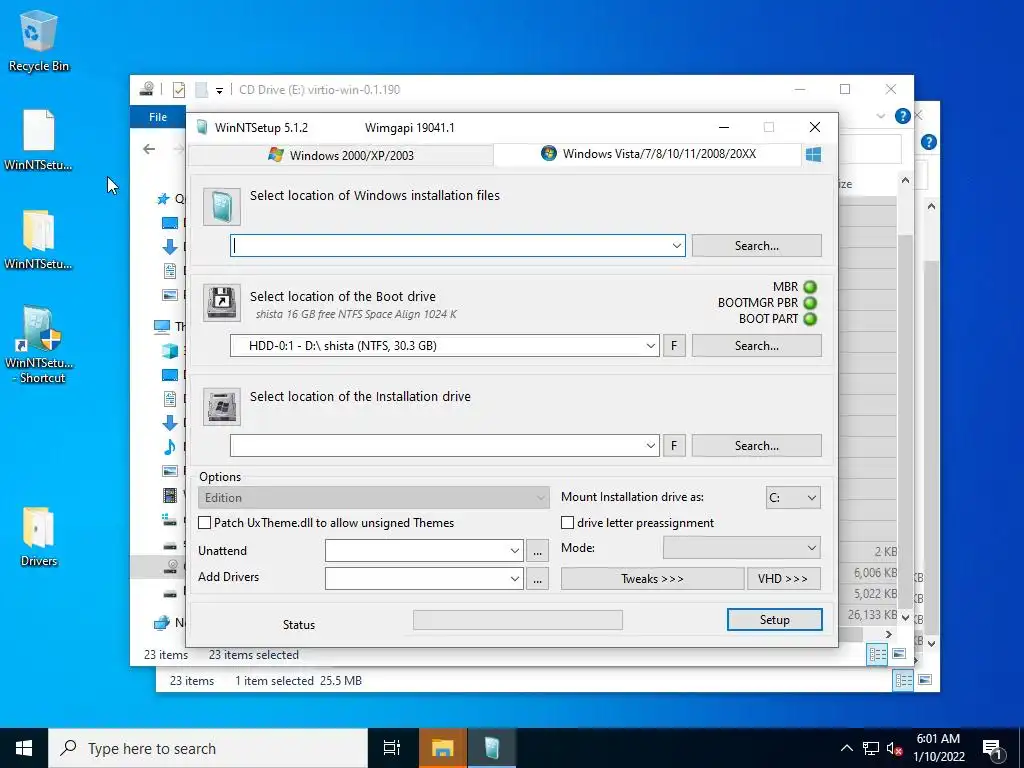Click the green MBR status indicator
Viewport: 1024px width, 768px height.
point(810,287)
